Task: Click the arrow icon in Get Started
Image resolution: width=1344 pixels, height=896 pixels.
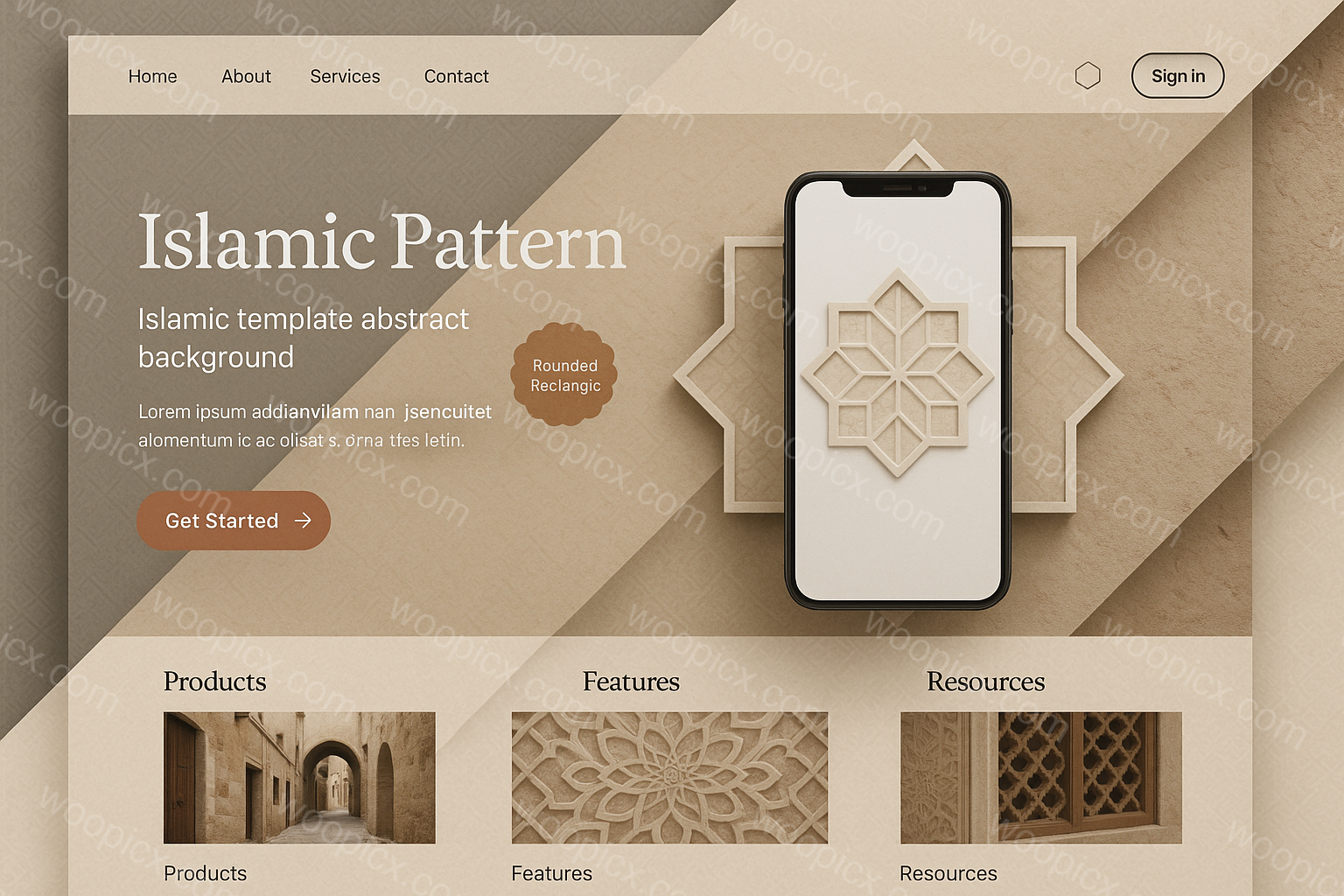Action: [x=303, y=521]
